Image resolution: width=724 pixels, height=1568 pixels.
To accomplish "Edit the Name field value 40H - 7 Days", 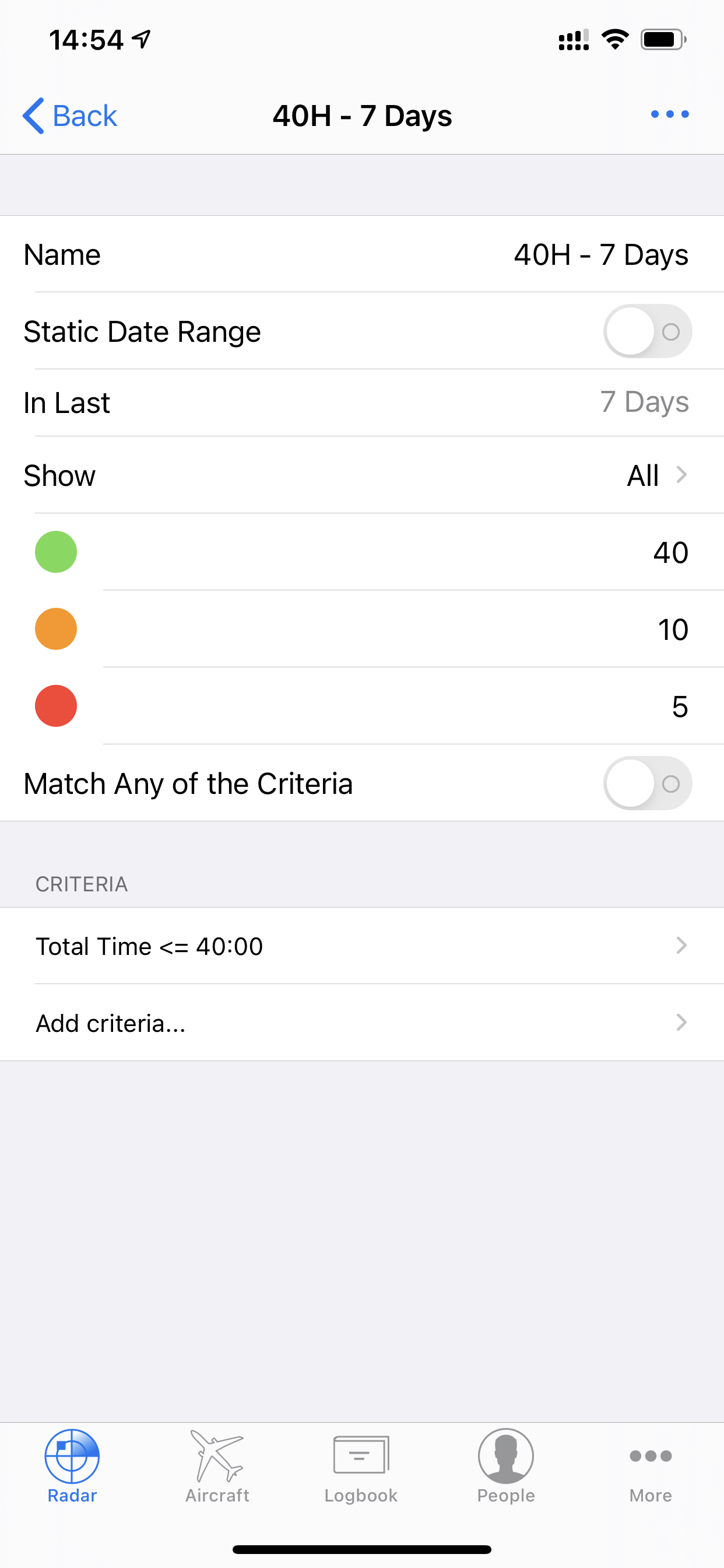I will click(601, 254).
